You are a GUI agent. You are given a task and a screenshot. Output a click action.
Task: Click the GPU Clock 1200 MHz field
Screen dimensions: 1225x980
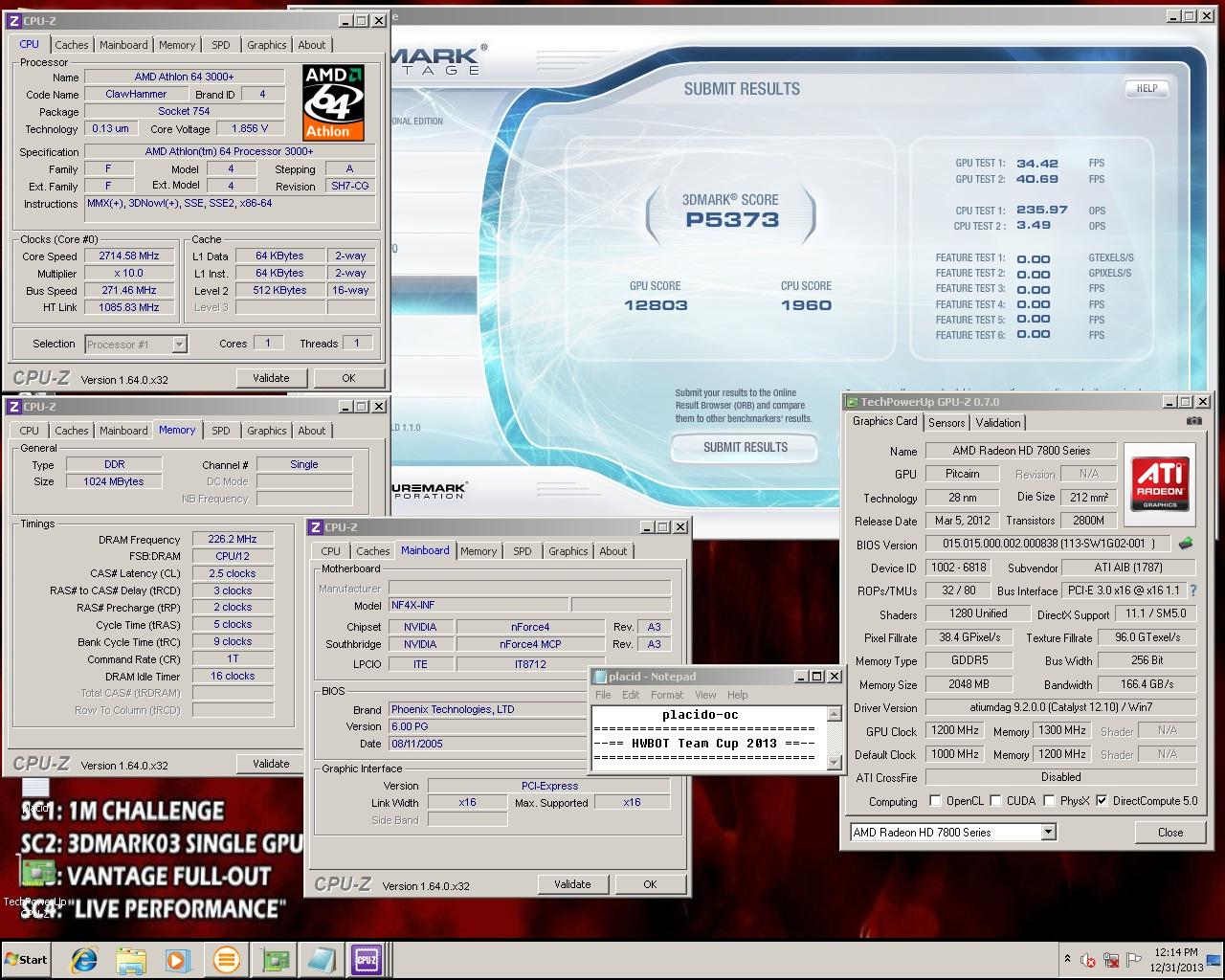955,730
